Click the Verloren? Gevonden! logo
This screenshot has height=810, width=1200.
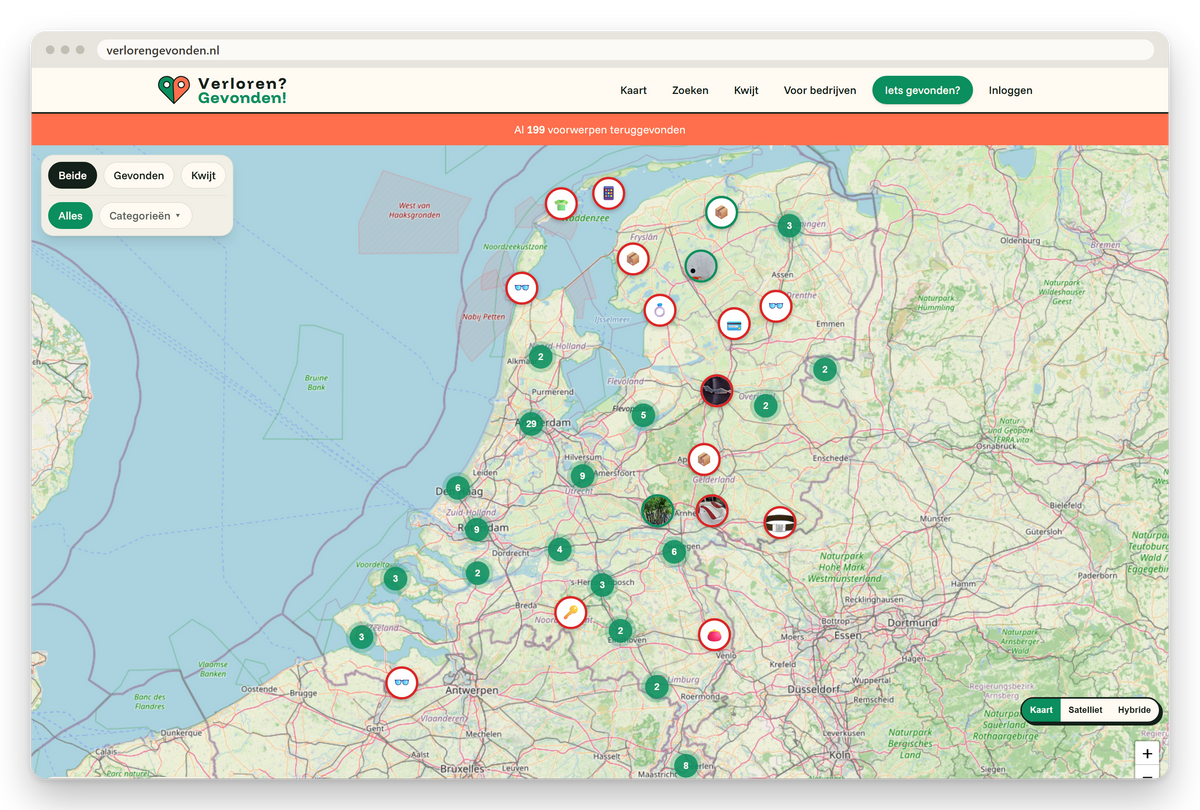coord(222,90)
